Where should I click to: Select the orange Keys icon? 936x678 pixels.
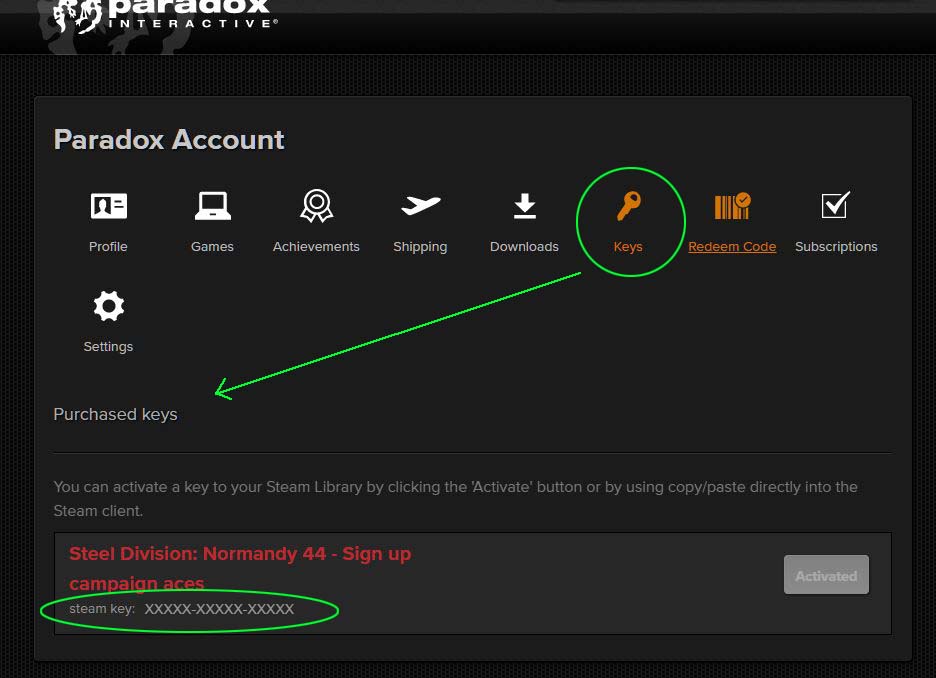point(629,206)
